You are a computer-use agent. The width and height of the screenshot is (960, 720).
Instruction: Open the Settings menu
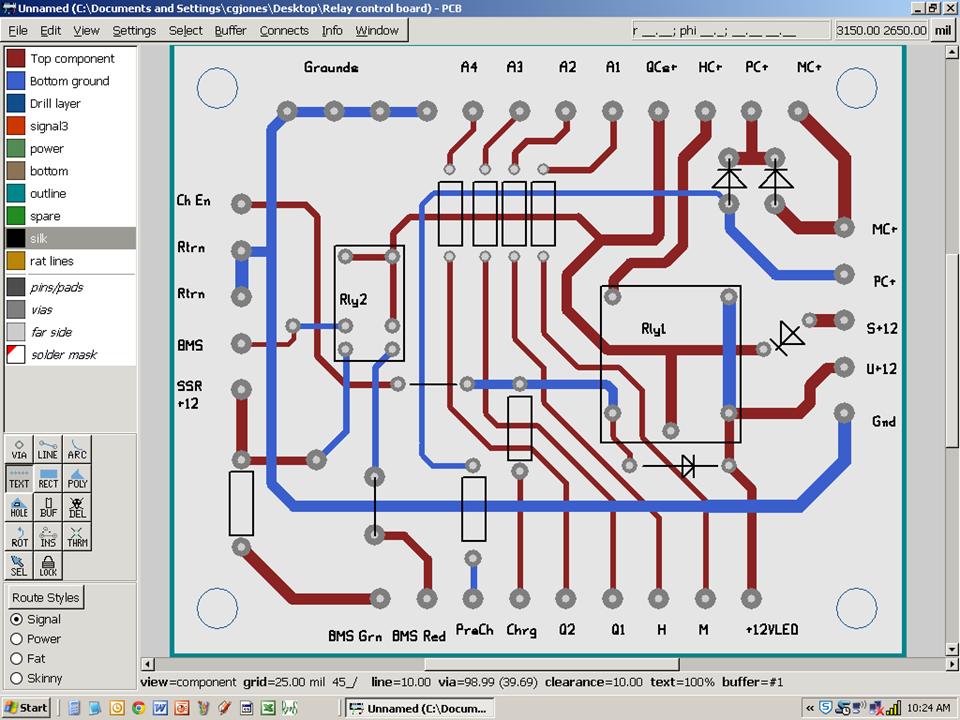point(134,30)
